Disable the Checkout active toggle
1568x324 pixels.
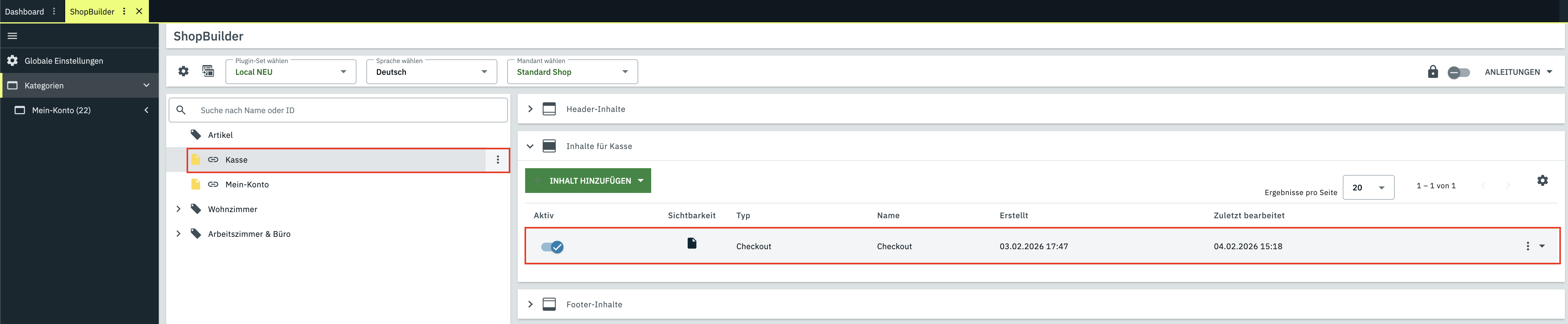tap(552, 247)
